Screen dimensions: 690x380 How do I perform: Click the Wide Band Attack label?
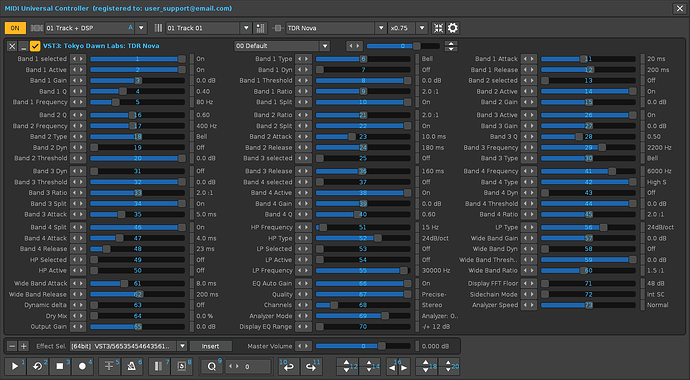(40, 283)
